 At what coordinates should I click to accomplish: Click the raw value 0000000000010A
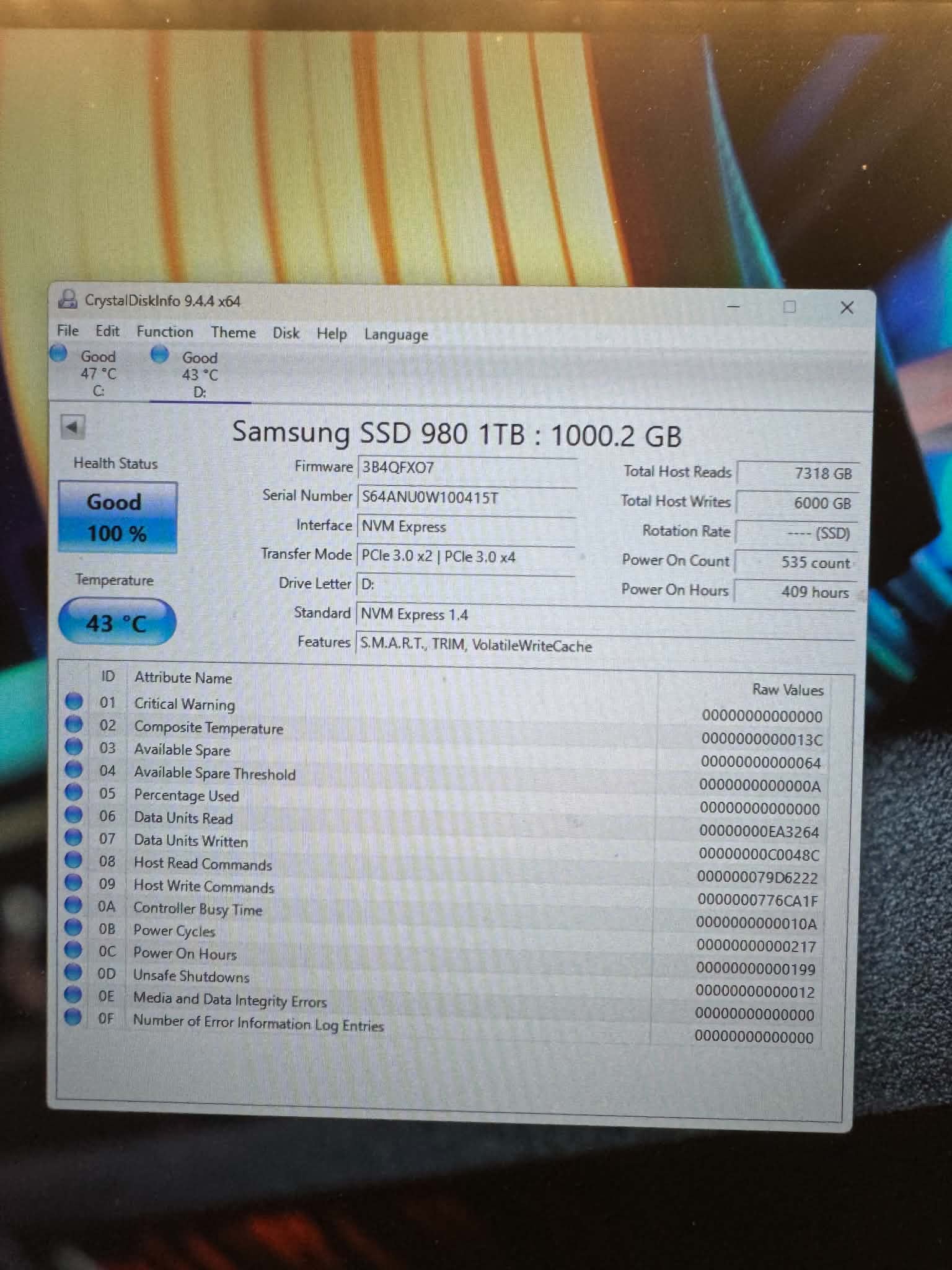tap(756, 923)
